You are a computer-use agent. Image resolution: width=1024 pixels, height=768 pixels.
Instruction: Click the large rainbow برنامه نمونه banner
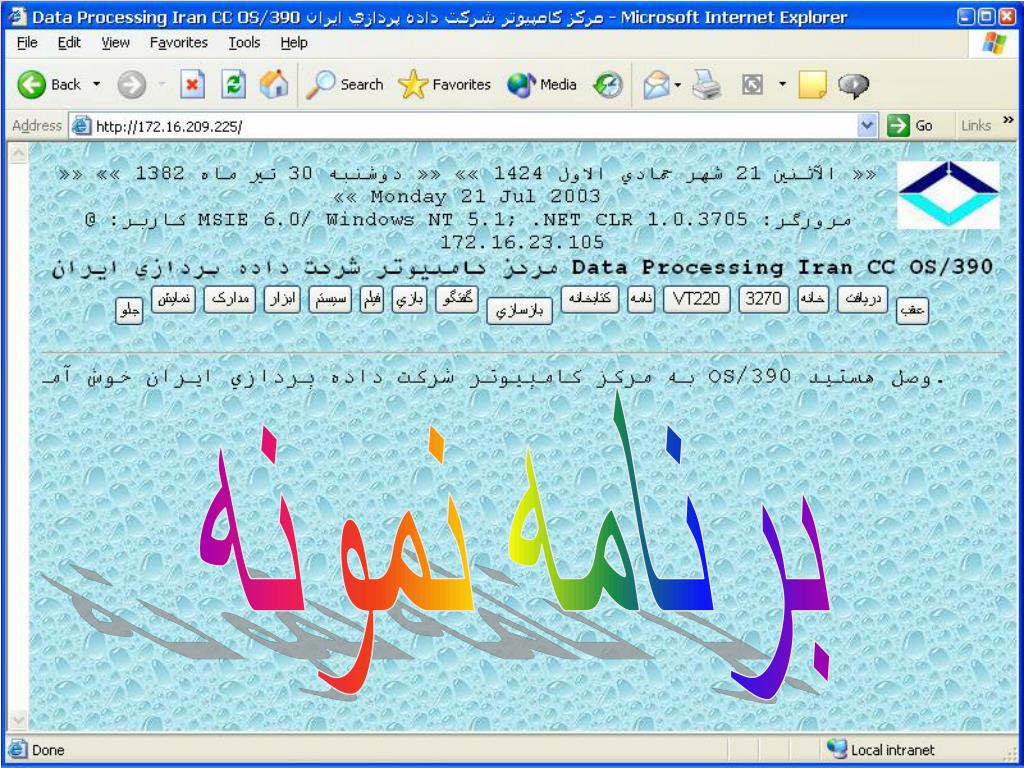(514, 545)
